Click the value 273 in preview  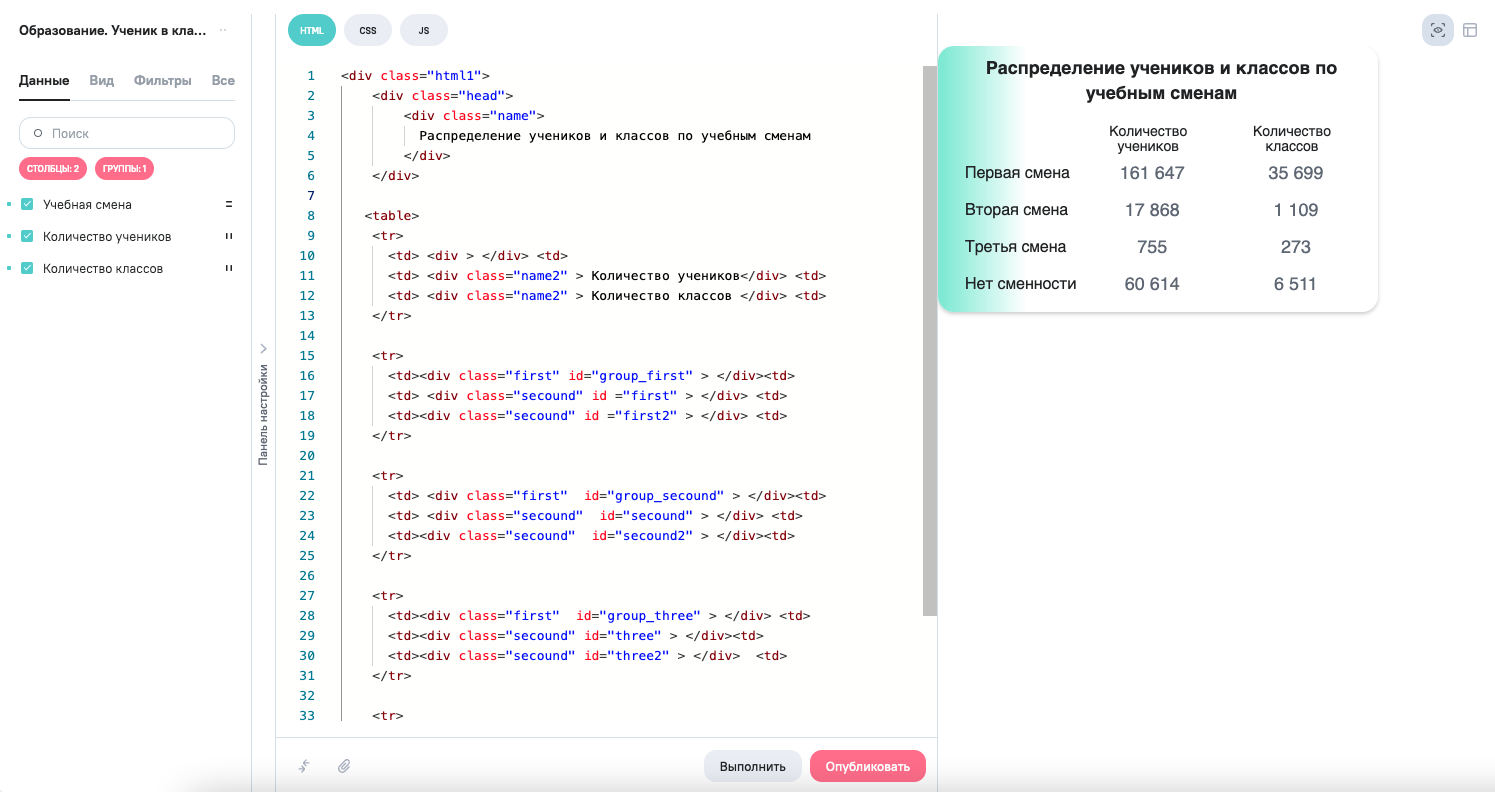click(1295, 247)
